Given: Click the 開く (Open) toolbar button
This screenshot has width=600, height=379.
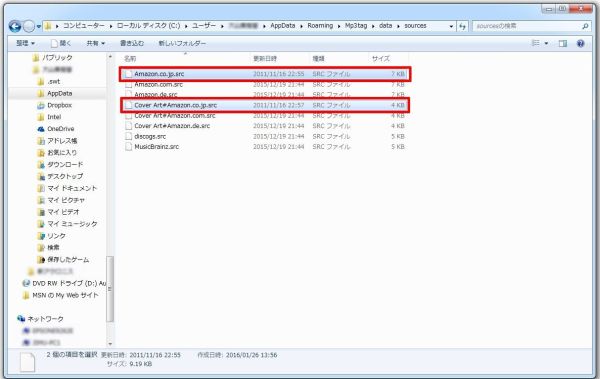Looking at the screenshot, I should coord(61,43).
